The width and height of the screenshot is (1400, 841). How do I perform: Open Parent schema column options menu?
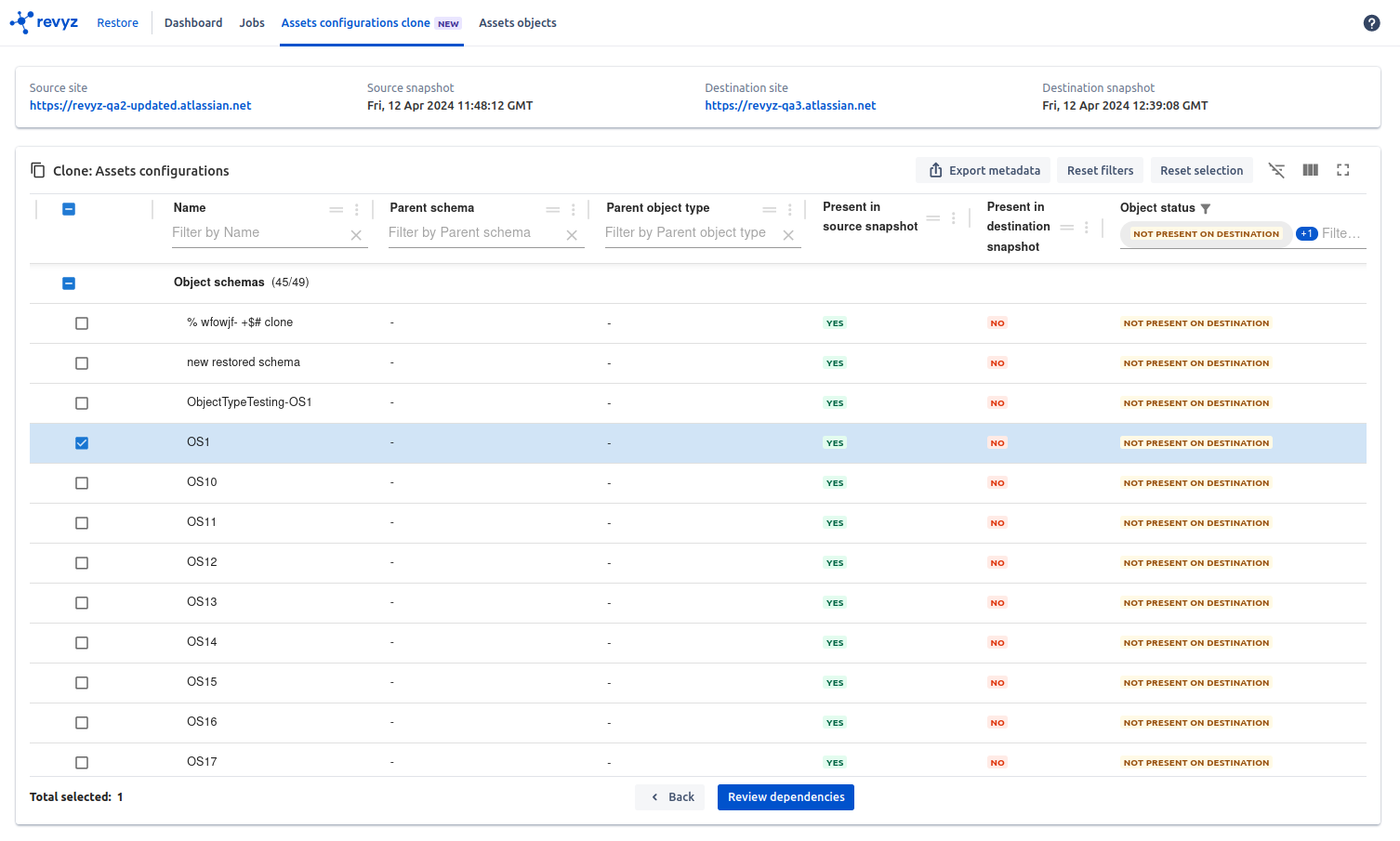pyautogui.click(x=574, y=210)
